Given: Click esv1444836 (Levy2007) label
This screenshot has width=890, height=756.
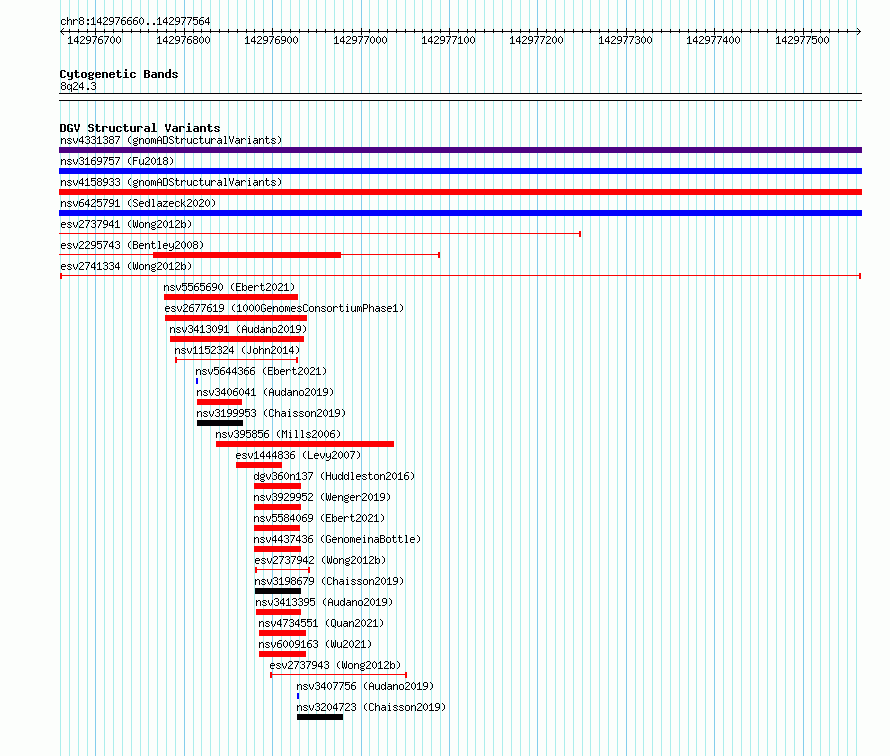Looking at the screenshot, I should (x=298, y=455).
